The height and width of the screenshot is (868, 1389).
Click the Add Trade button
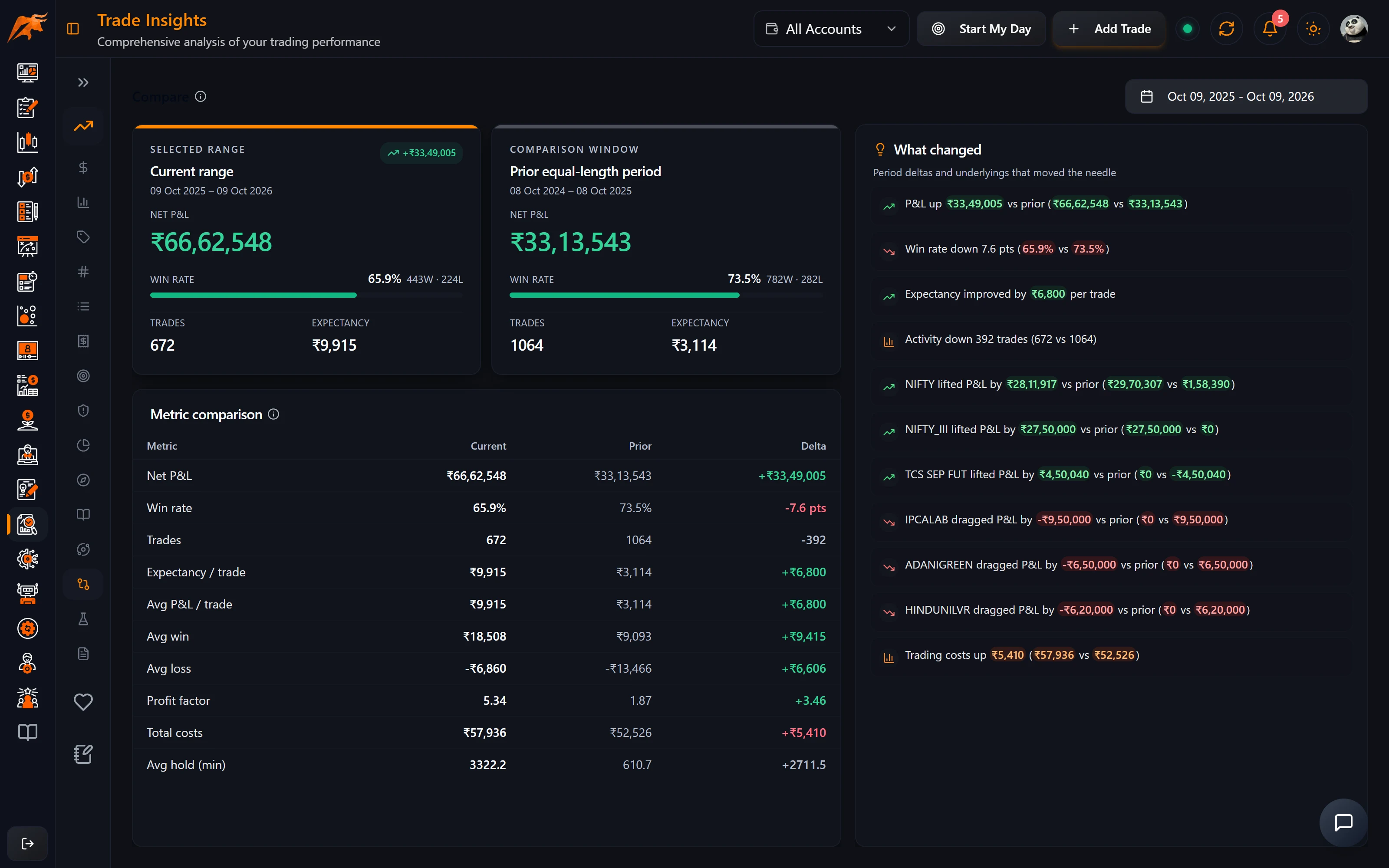pos(1109,29)
